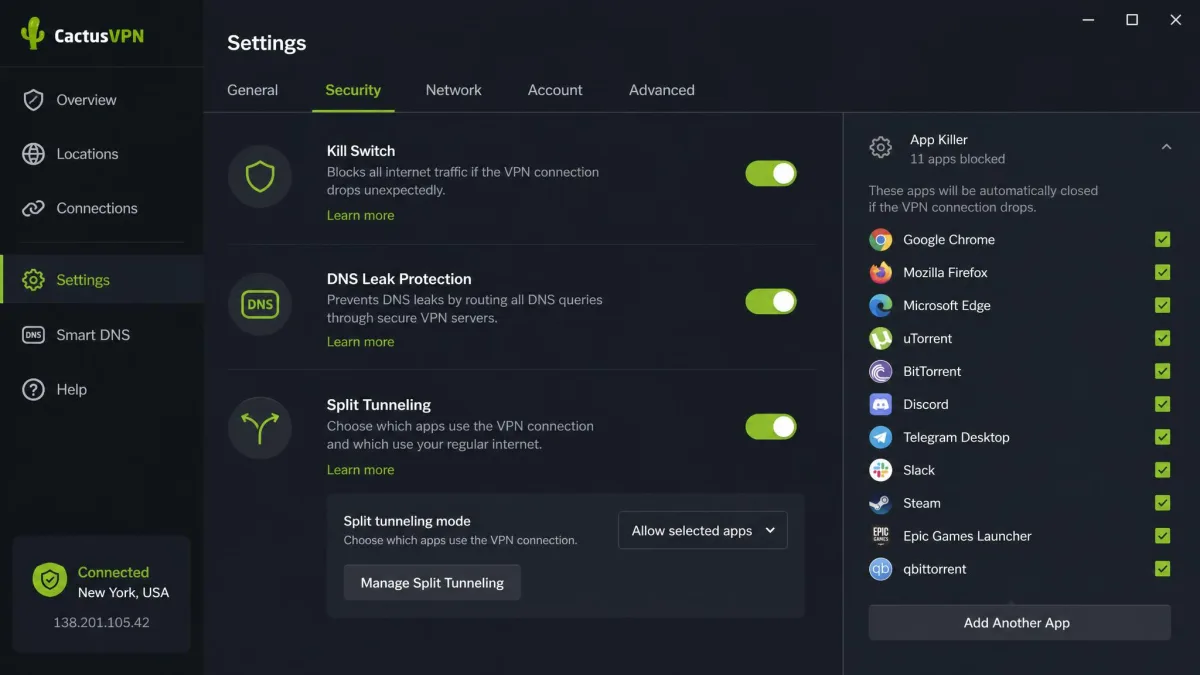Screen dimensions: 1200x675
Task: Click the Connections chain-link icon
Action: point(33,208)
